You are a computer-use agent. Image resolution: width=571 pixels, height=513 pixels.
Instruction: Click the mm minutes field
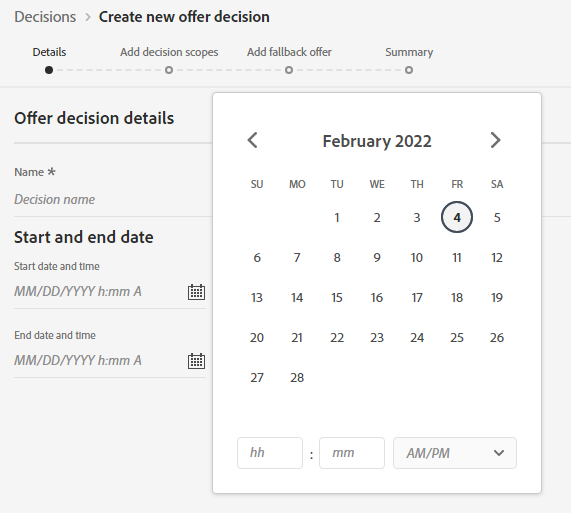pyautogui.click(x=352, y=453)
